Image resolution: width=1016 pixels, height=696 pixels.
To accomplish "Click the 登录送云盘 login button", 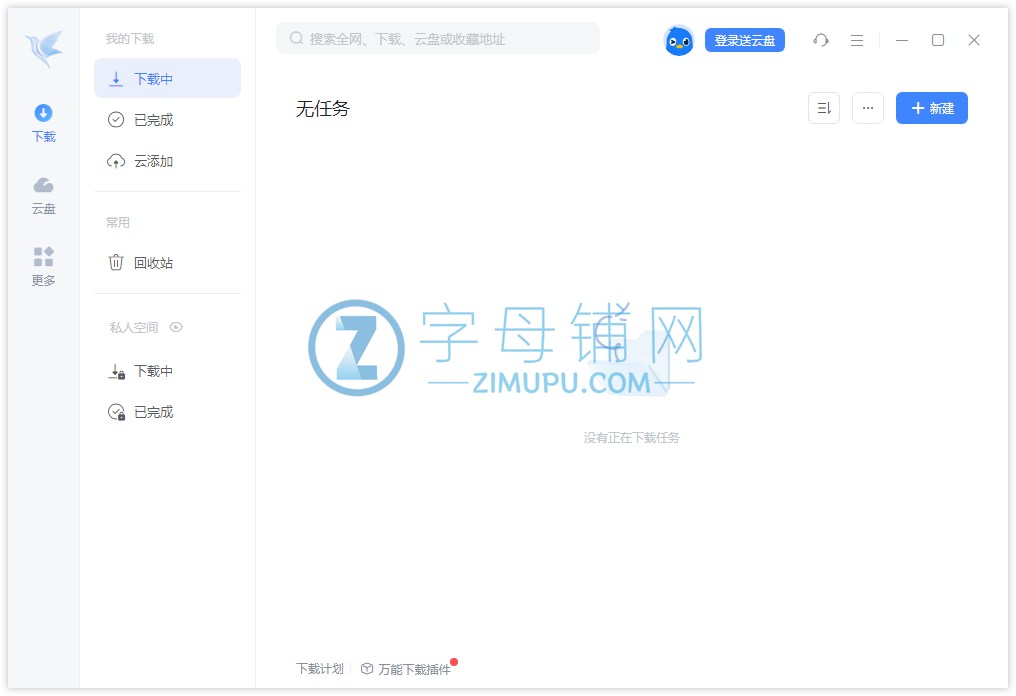I will click(x=745, y=40).
